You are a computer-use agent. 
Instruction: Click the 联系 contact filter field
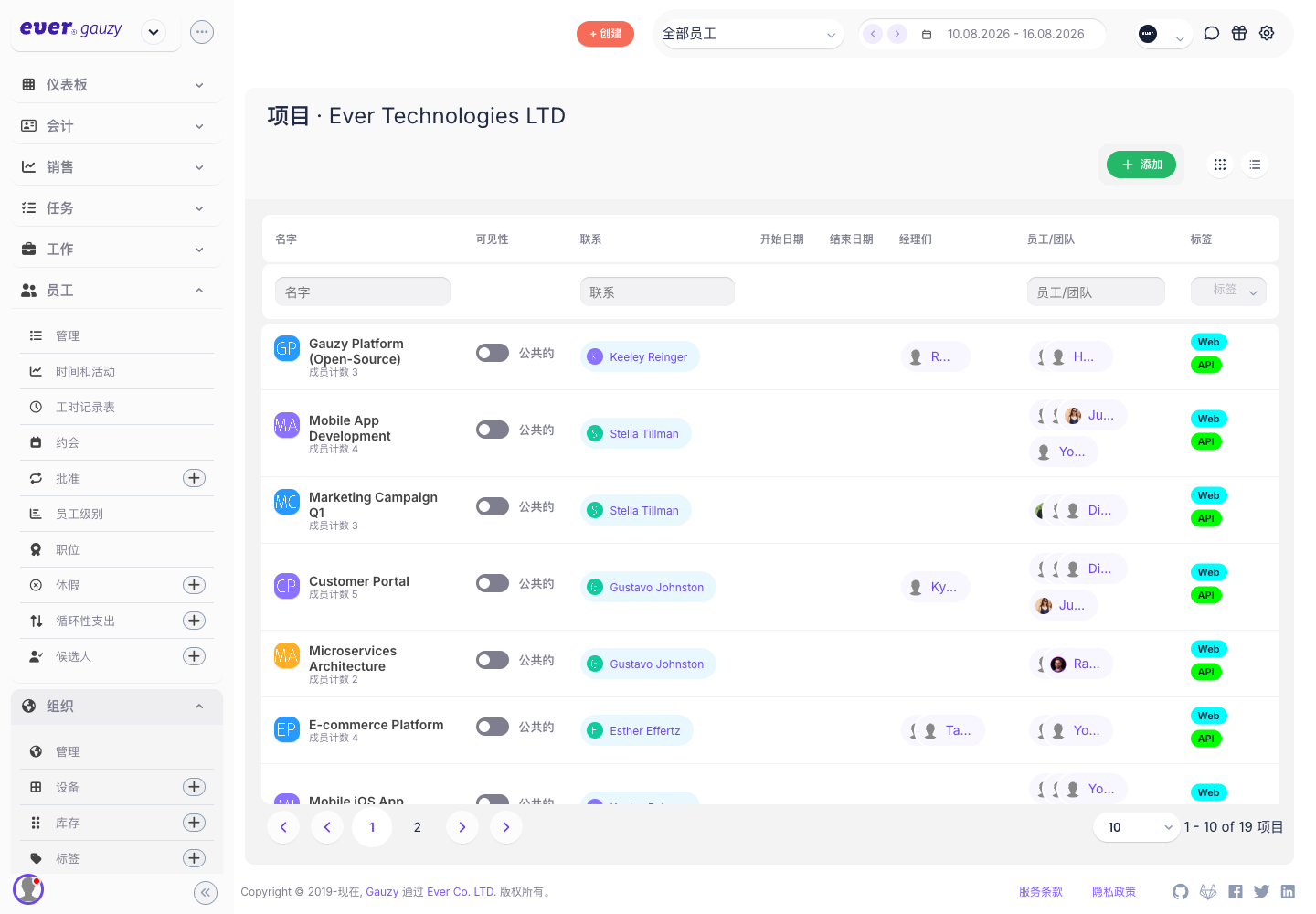point(657,292)
